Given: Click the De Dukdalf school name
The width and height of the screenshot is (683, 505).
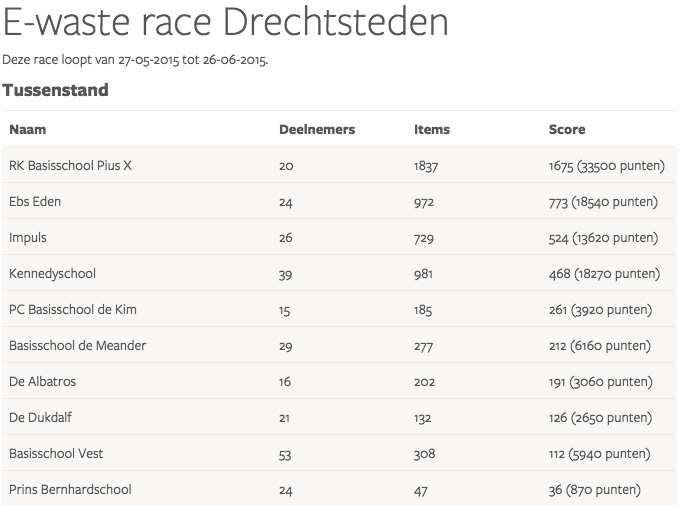Looking at the screenshot, I should pos(40,418).
